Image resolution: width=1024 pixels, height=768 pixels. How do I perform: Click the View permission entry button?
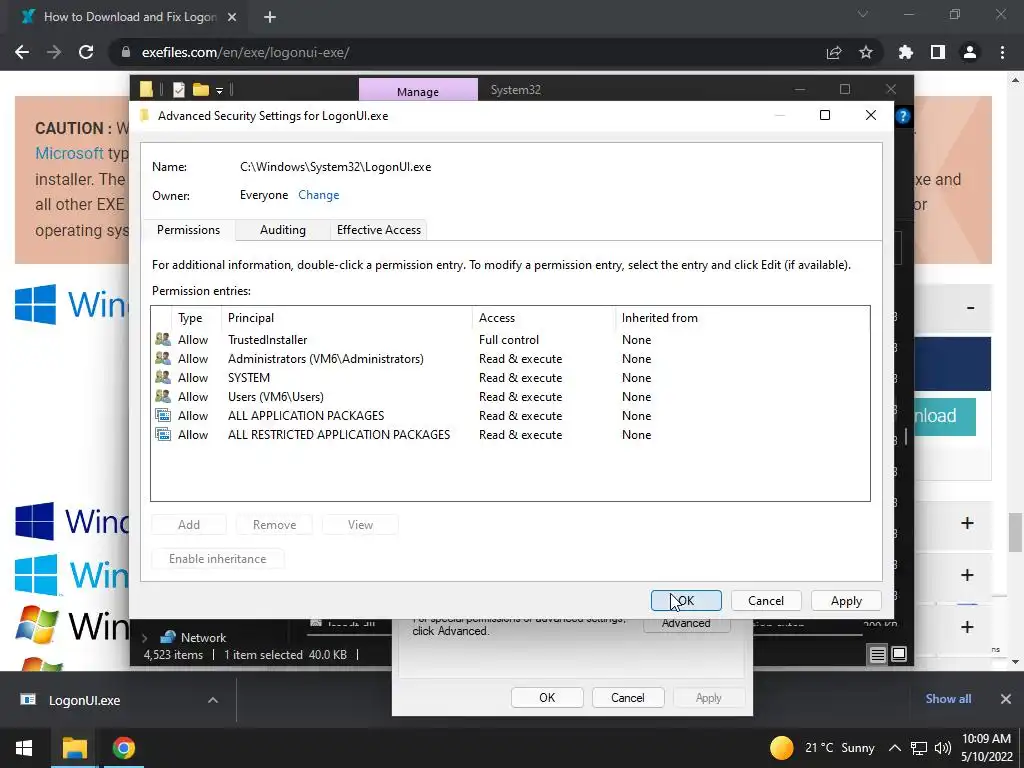[x=360, y=525]
